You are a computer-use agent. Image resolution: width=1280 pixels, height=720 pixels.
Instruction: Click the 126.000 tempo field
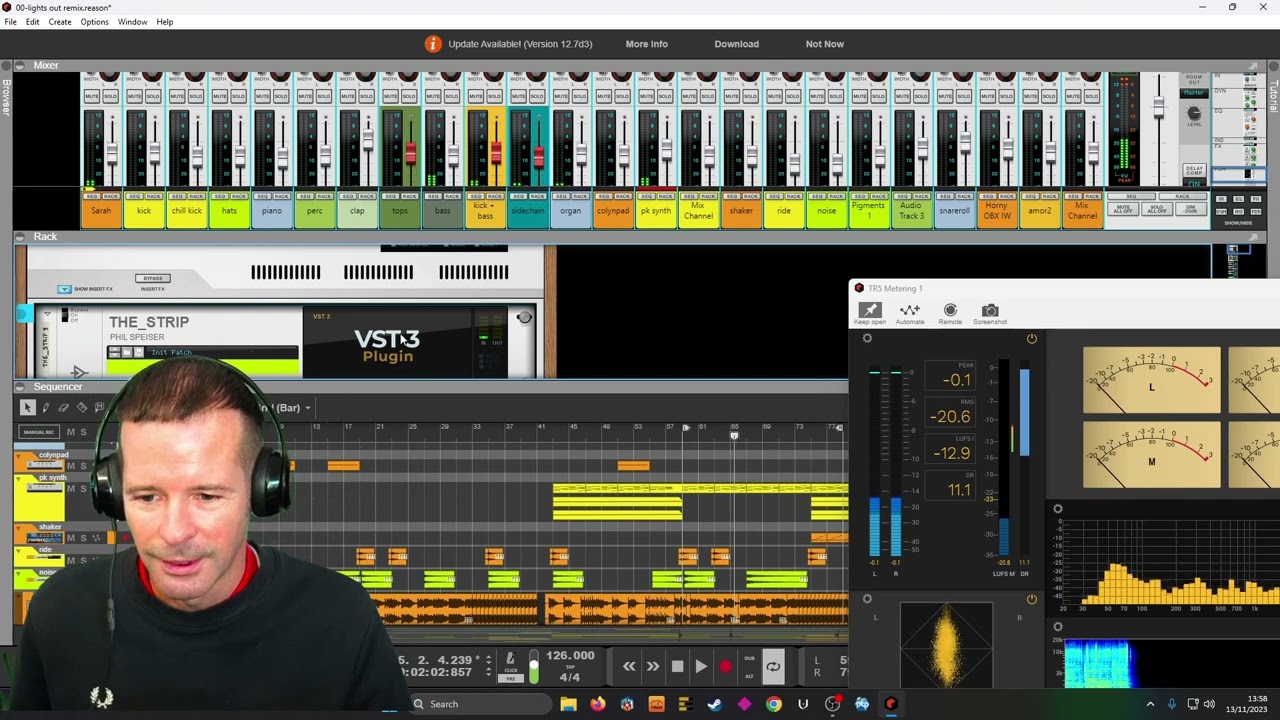[x=570, y=656]
